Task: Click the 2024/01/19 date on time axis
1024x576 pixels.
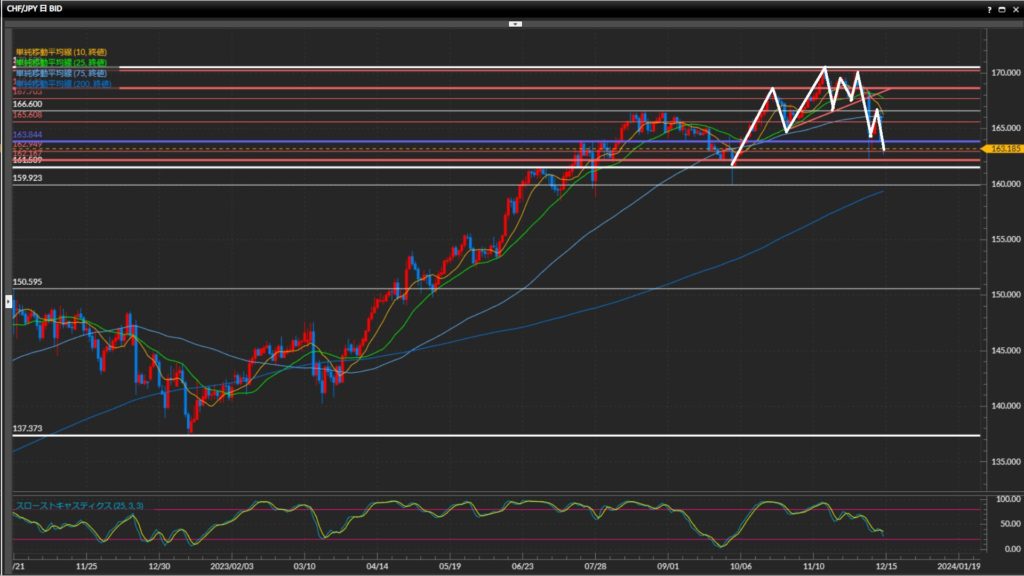Action: [958, 564]
